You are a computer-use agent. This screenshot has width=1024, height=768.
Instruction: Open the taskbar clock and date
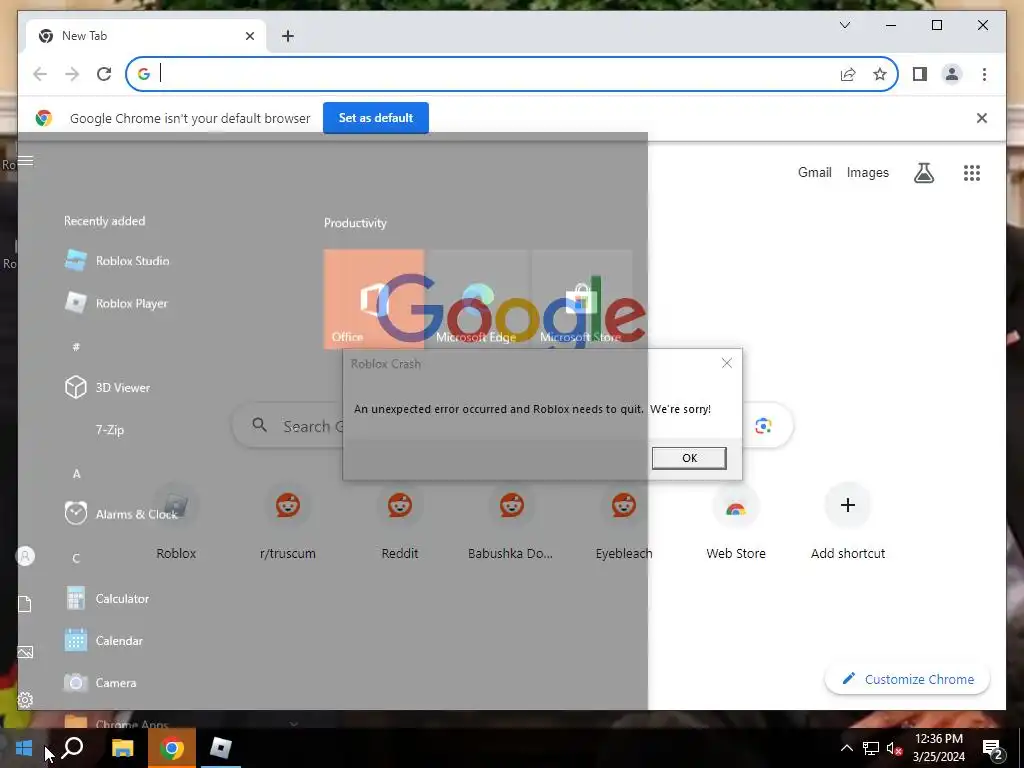coord(938,748)
